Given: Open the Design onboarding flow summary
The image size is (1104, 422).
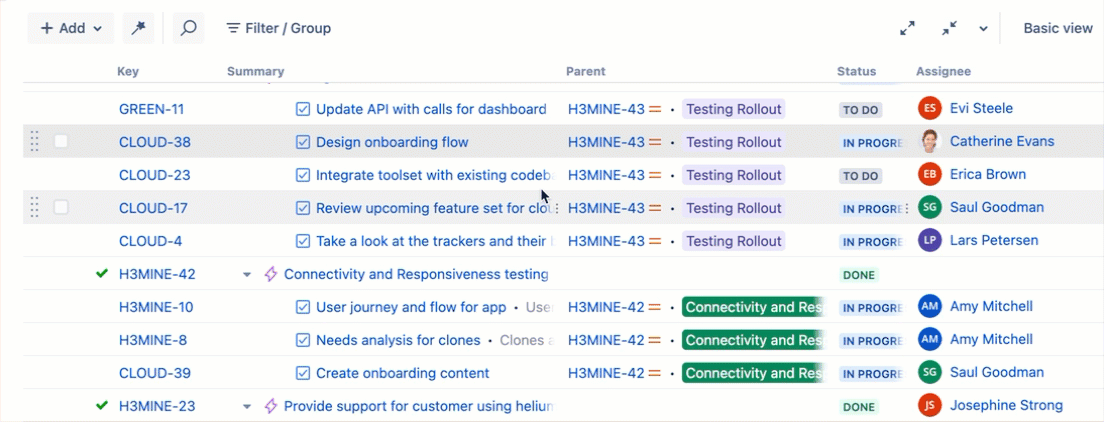Looking at the screenshot, I should tap(392, 142).
